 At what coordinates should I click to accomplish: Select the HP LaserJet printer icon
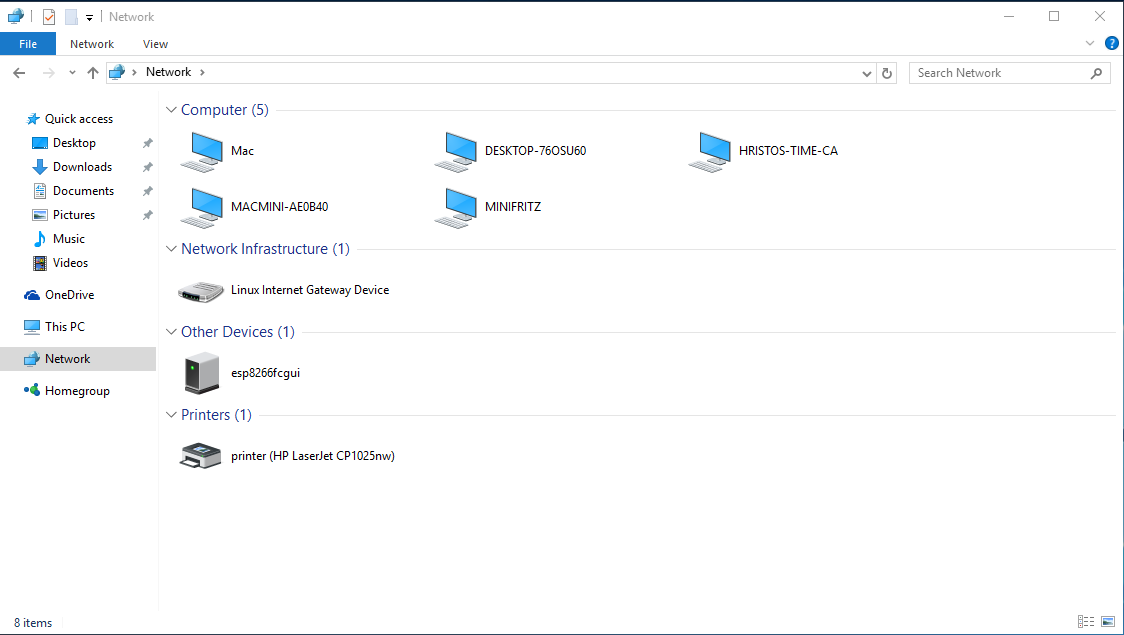pos(200,456)
